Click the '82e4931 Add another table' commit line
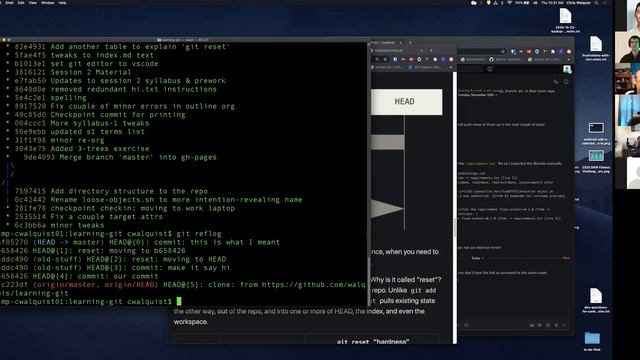This screenshot has width=640, height=360. pos(122,47)
